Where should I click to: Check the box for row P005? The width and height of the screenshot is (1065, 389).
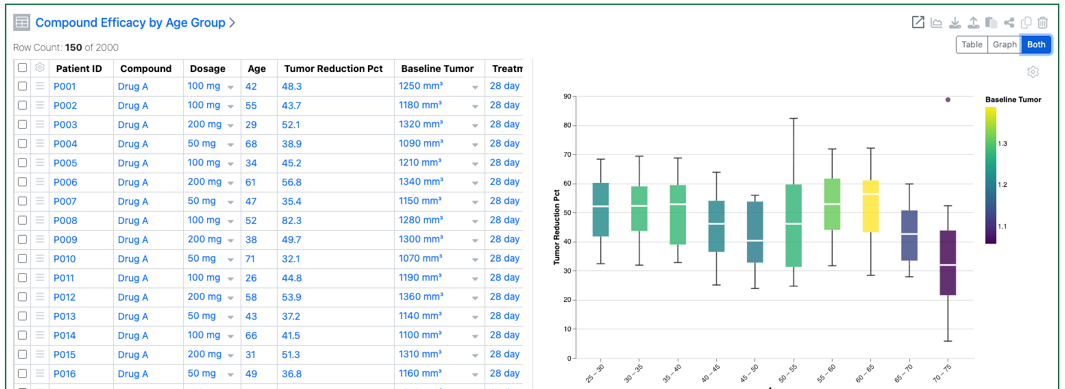22,163
